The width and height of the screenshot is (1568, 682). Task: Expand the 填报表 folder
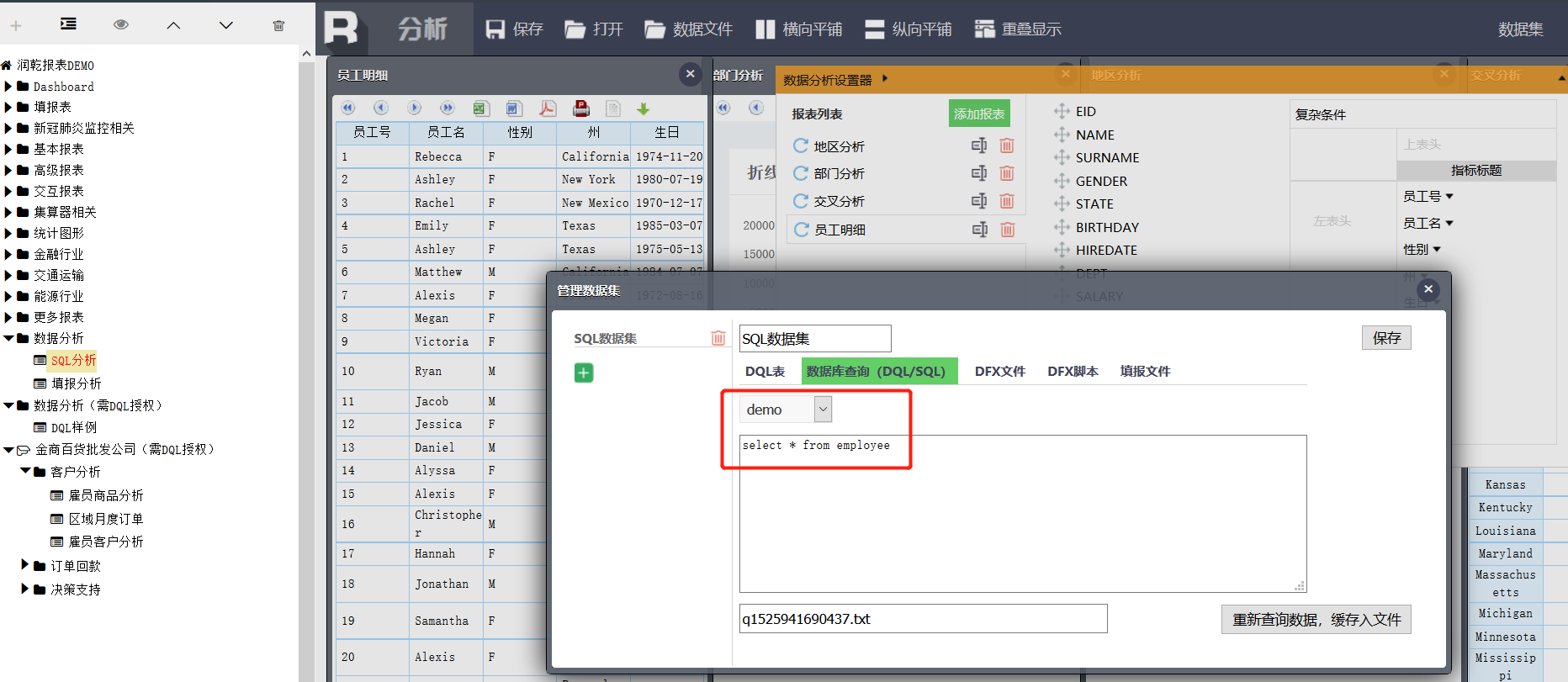(8, 107)
